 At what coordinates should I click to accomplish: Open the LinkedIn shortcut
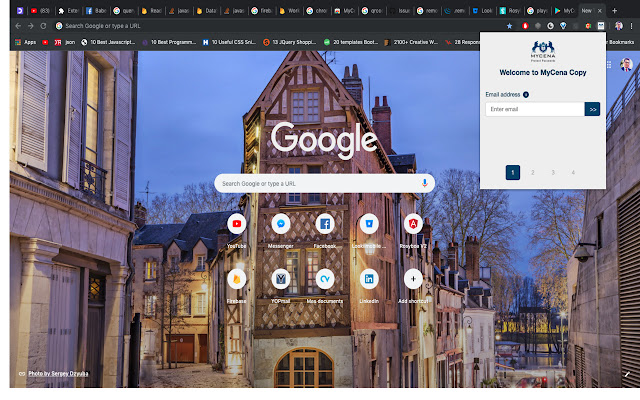[x=369, y=279]
